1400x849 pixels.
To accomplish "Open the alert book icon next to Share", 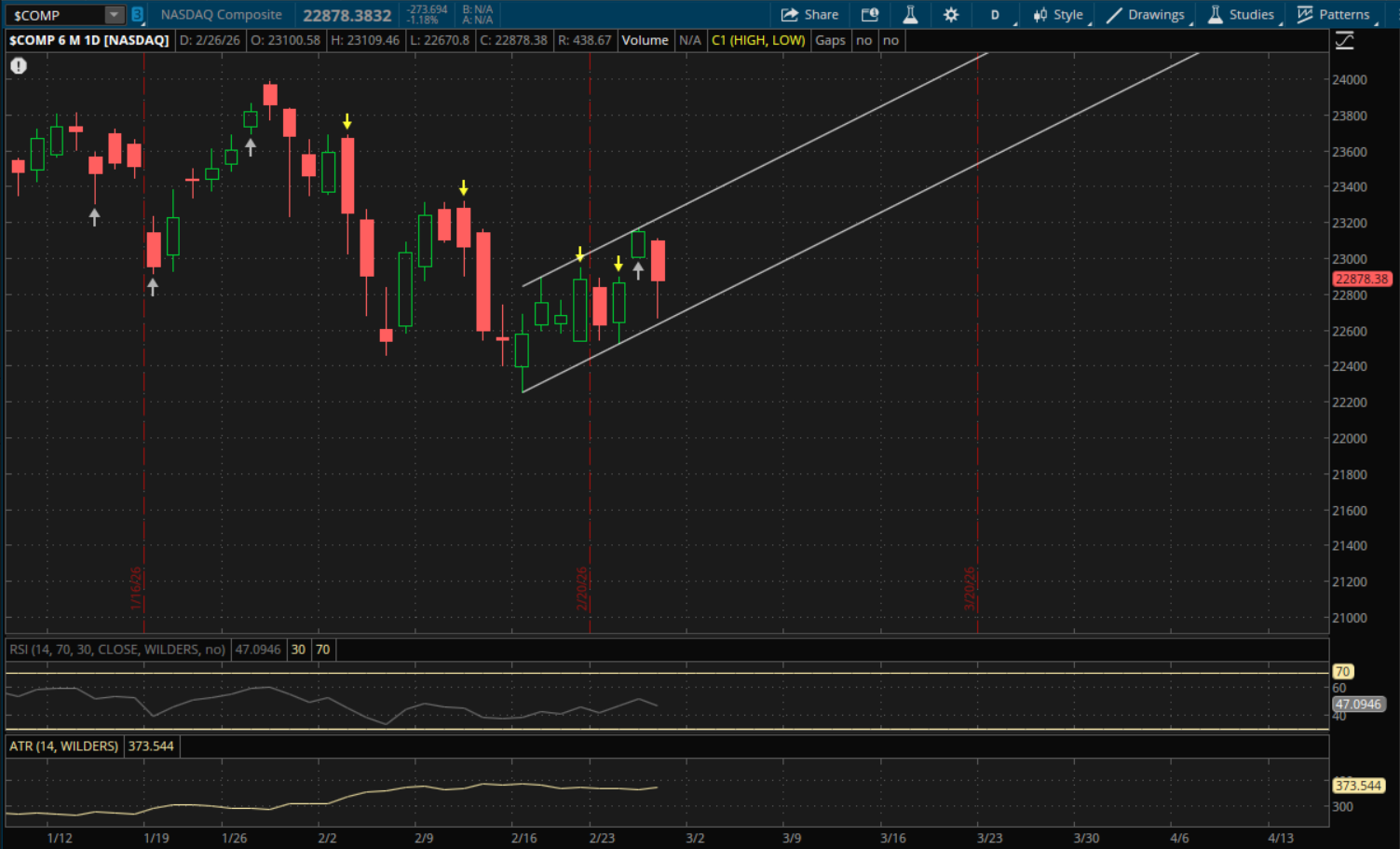I will (869, 15).
